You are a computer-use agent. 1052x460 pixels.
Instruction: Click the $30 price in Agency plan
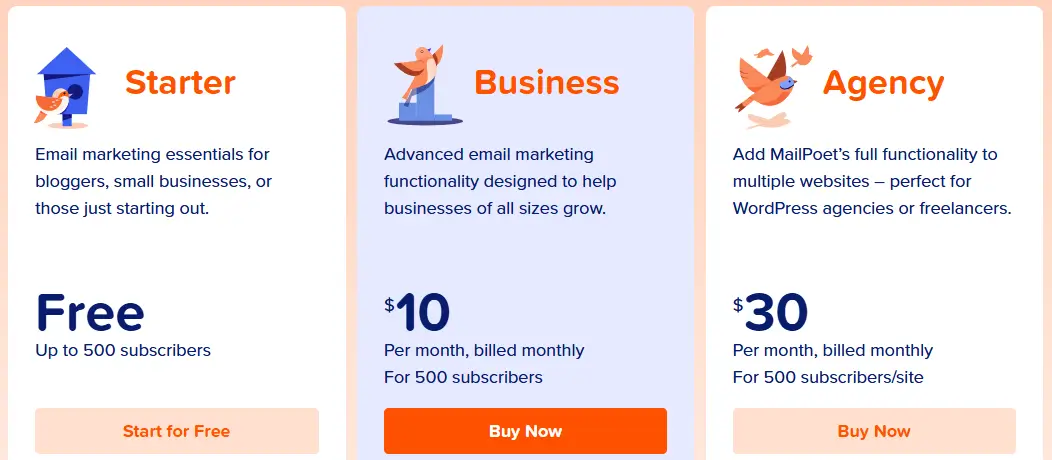point(770,313)
